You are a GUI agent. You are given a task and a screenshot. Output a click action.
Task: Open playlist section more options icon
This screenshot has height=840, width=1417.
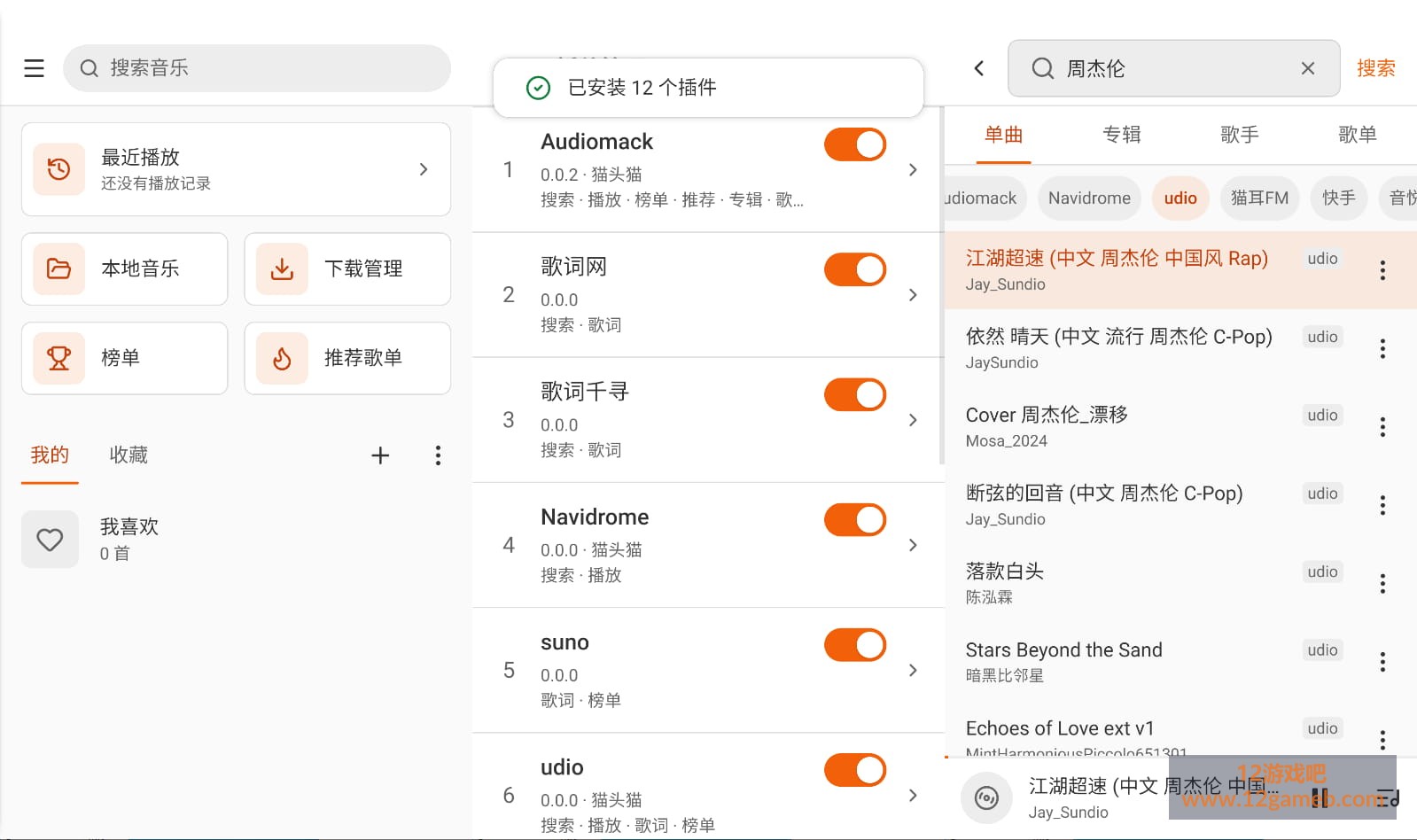pos(438,455)
